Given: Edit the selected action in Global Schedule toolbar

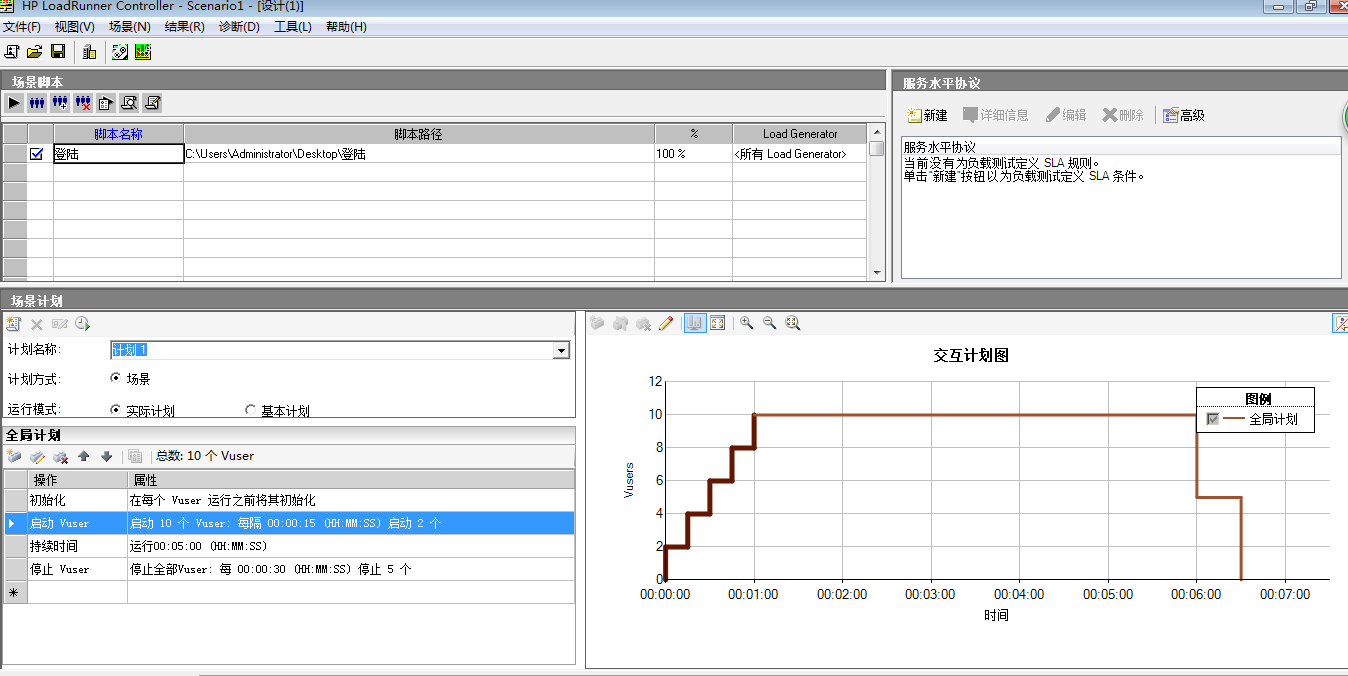Looking at the screenshot, I should [x=37, y=456].
